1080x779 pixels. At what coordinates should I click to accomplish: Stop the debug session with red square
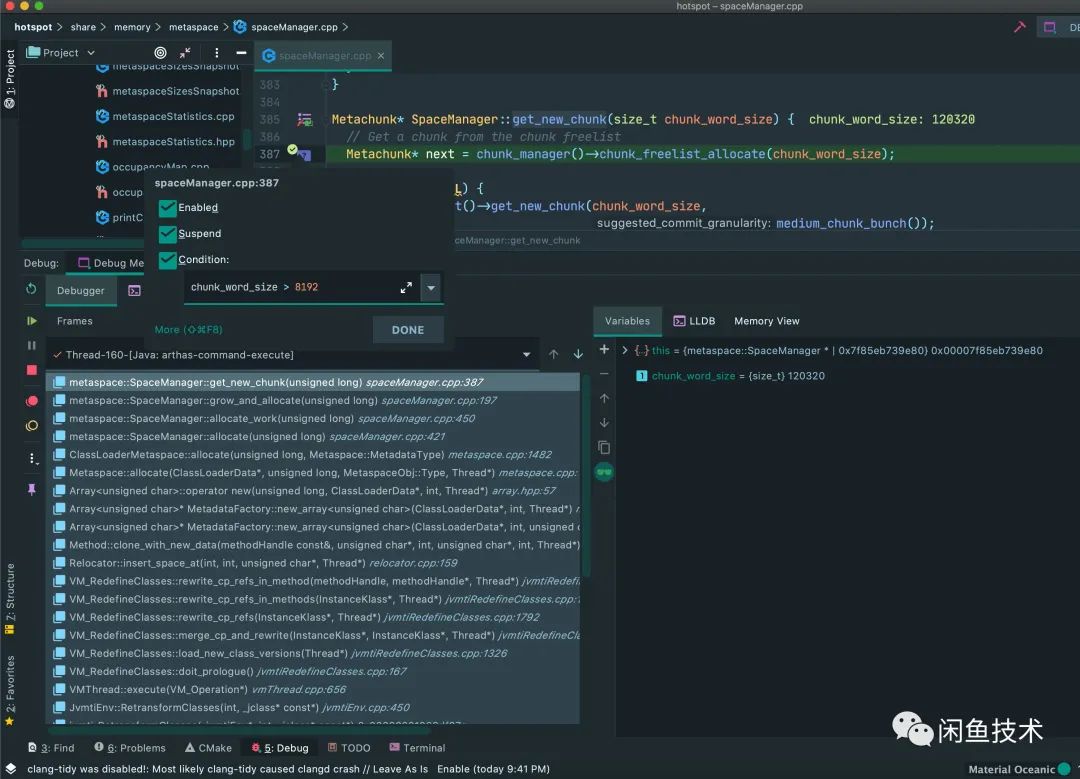click(x=32, y=370)
